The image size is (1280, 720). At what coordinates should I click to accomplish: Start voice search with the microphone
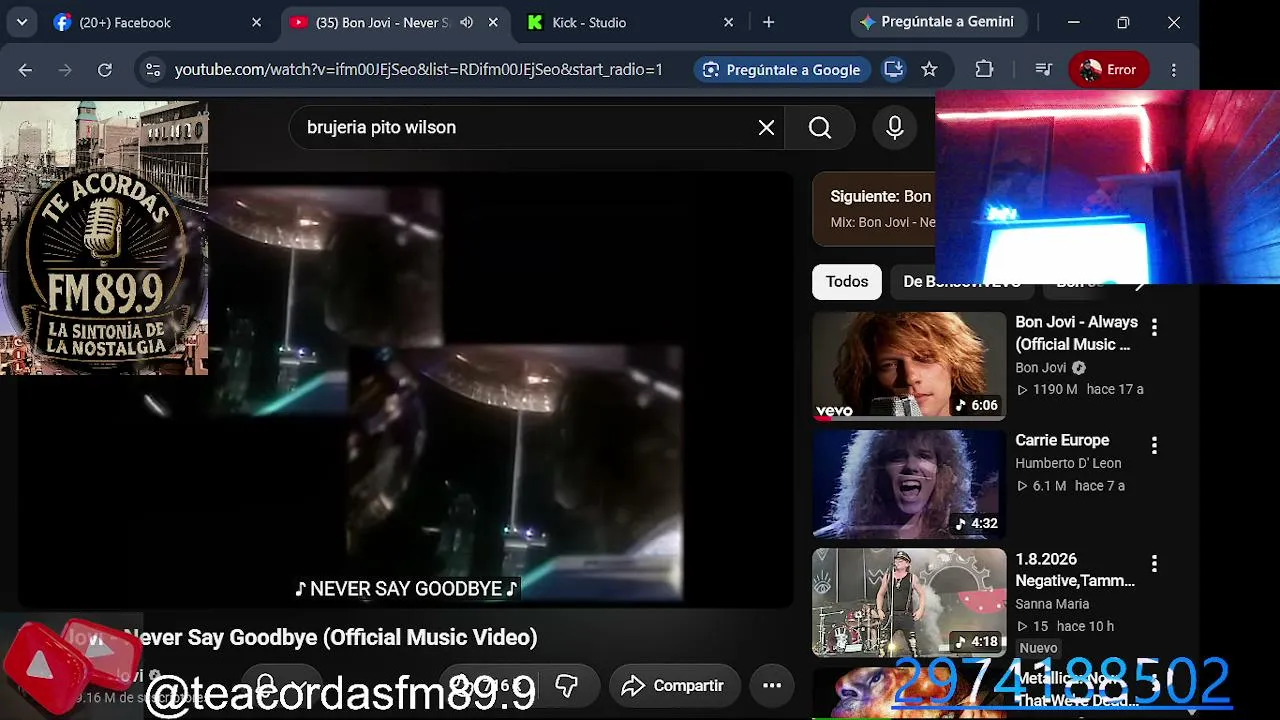click(x=895, y=128)
